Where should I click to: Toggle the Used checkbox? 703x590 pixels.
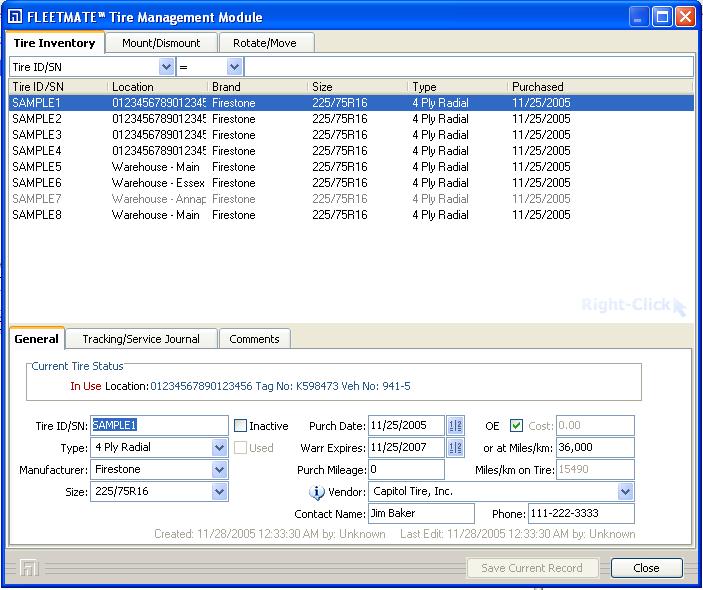[240, 447]
